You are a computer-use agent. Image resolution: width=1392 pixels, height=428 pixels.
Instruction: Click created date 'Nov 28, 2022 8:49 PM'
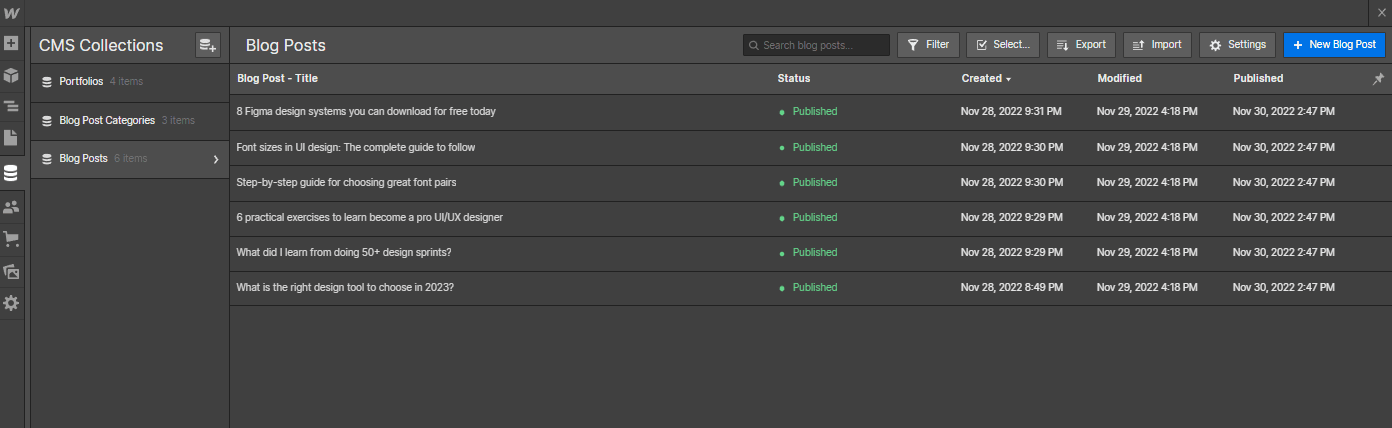pos(1012,287)
